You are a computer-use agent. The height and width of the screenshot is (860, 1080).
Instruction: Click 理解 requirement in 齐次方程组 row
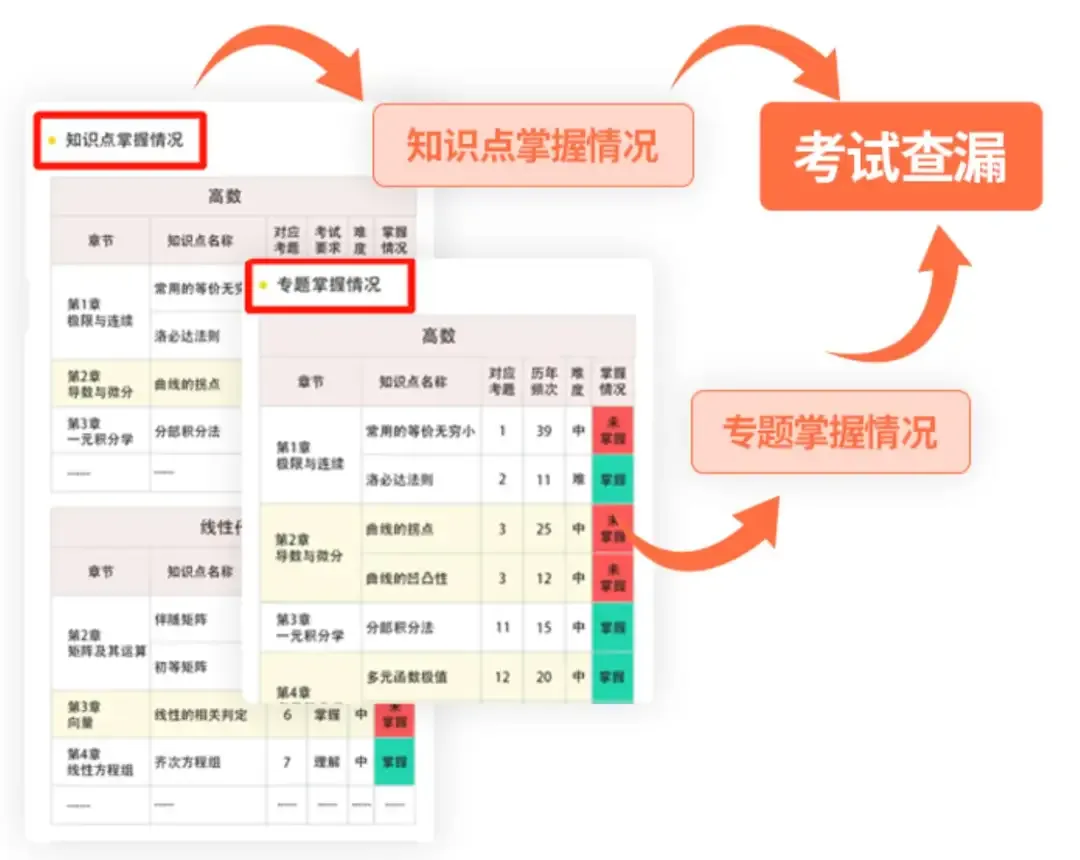pyautogui.click(x=327, y=762)
